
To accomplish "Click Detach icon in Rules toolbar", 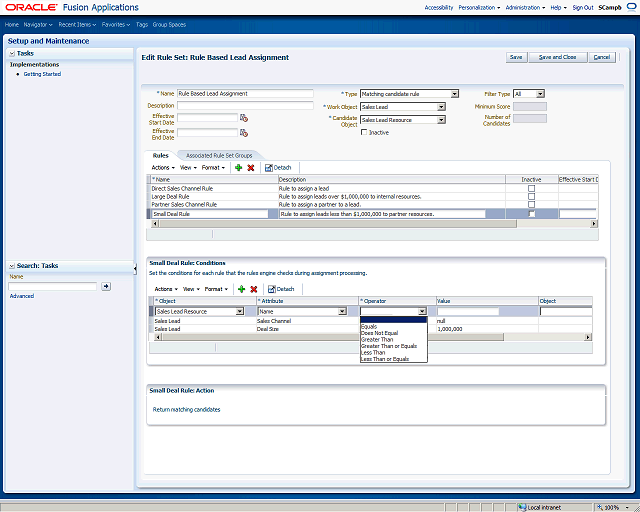I will click(269, 167).
